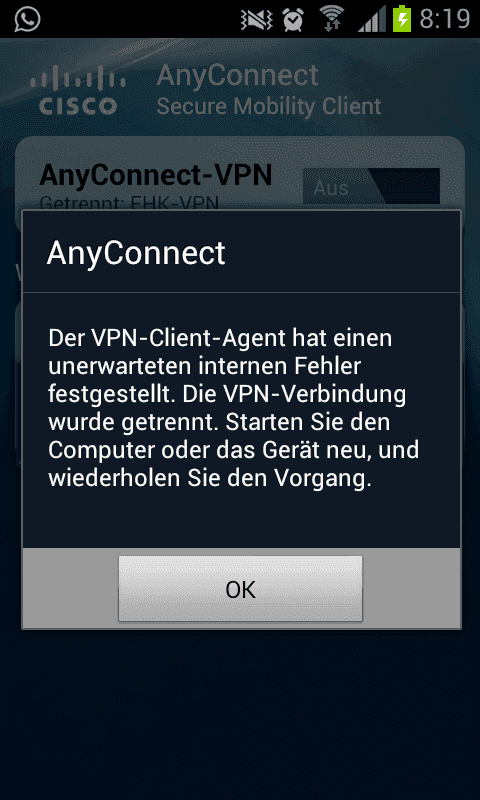Tap the Getrennt: FHK-VPN status line

[x=129, y=203]
